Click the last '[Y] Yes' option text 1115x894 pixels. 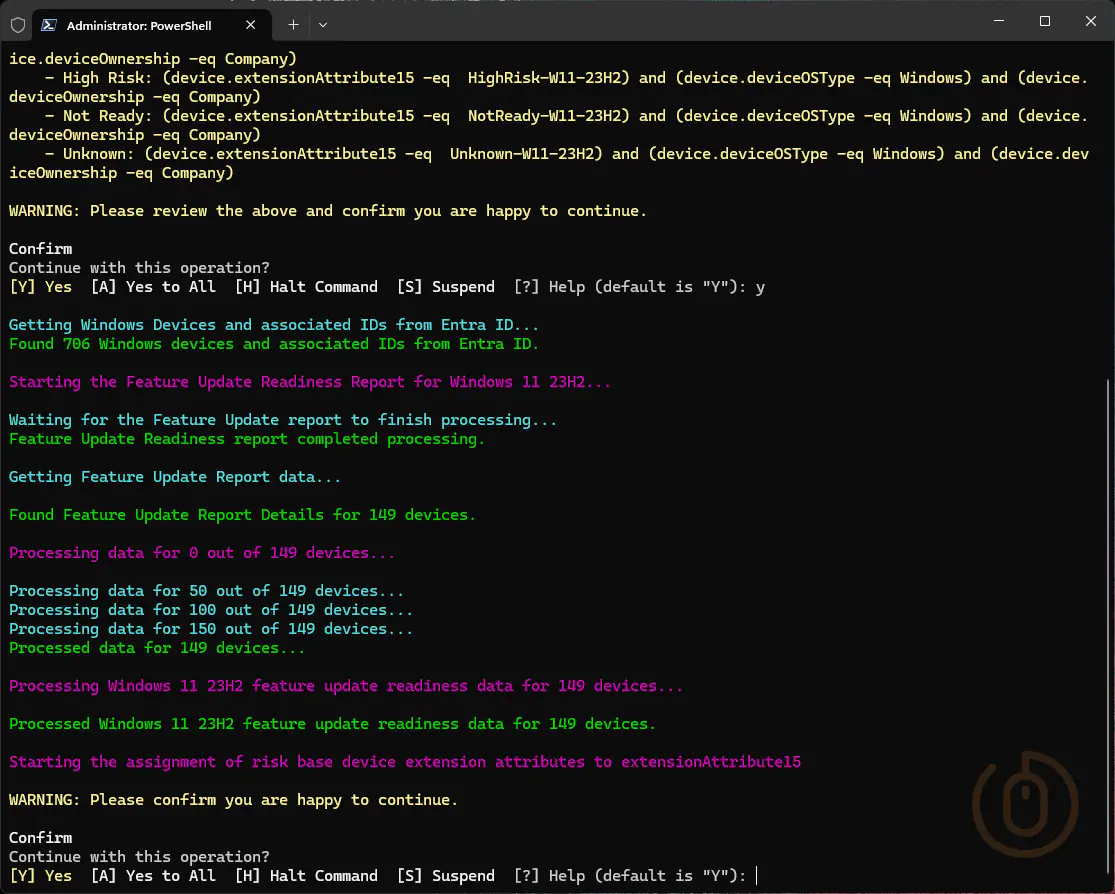pyautogui.click(x=41, y=876)
